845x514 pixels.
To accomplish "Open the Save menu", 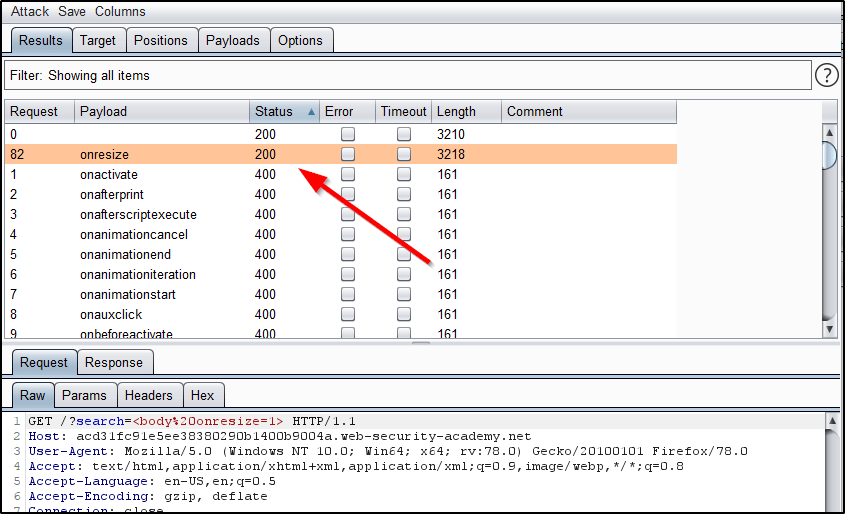I will 72,12.
